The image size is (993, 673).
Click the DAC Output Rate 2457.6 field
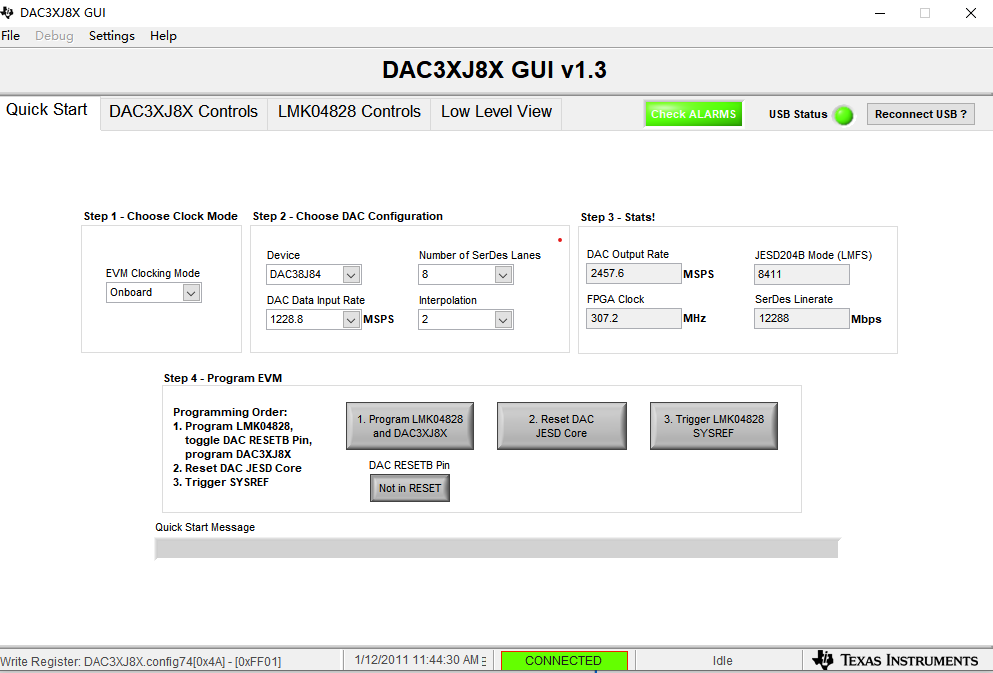(634, 274)
